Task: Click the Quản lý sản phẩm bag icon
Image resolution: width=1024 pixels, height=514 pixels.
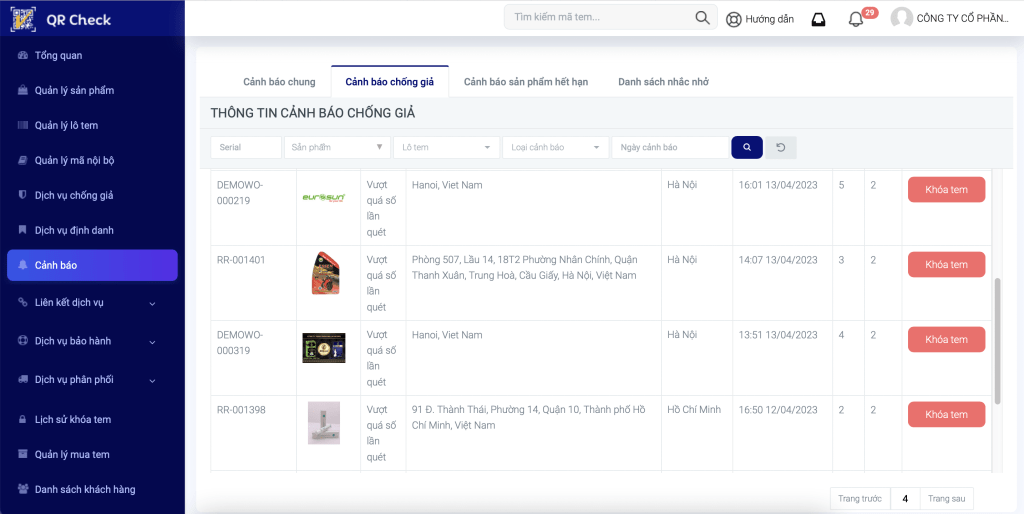Action: tap(23, 90)
